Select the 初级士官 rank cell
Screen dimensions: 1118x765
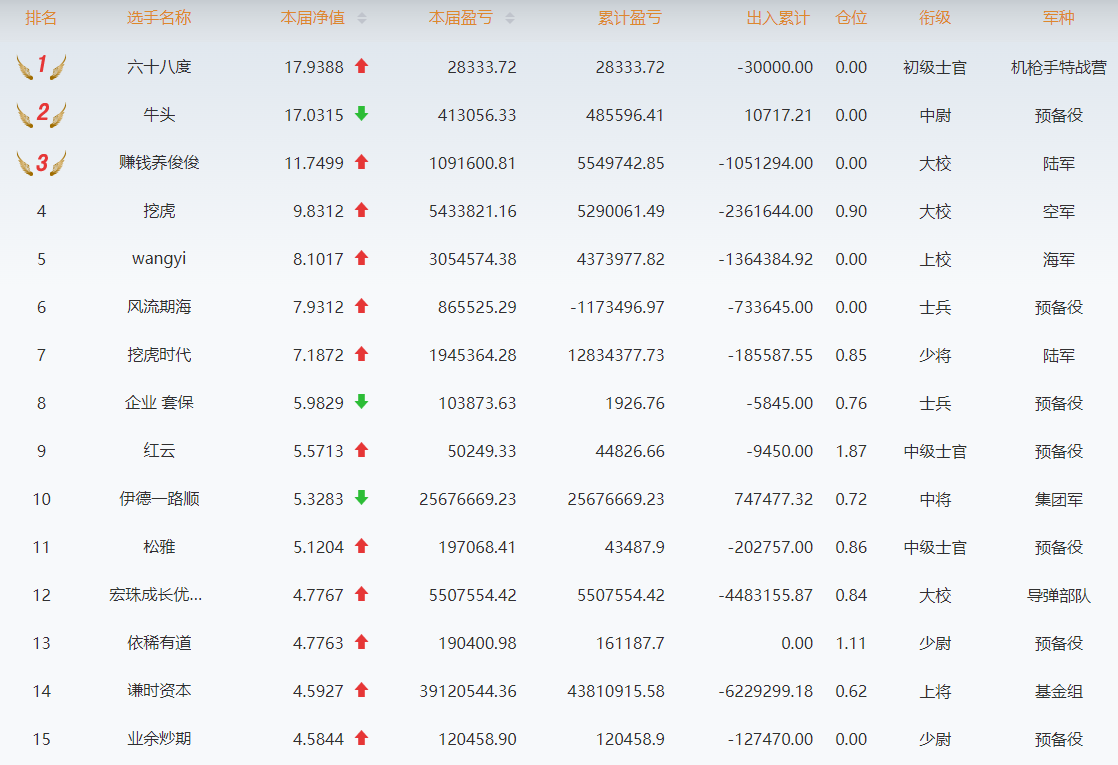tap(935, 68)
